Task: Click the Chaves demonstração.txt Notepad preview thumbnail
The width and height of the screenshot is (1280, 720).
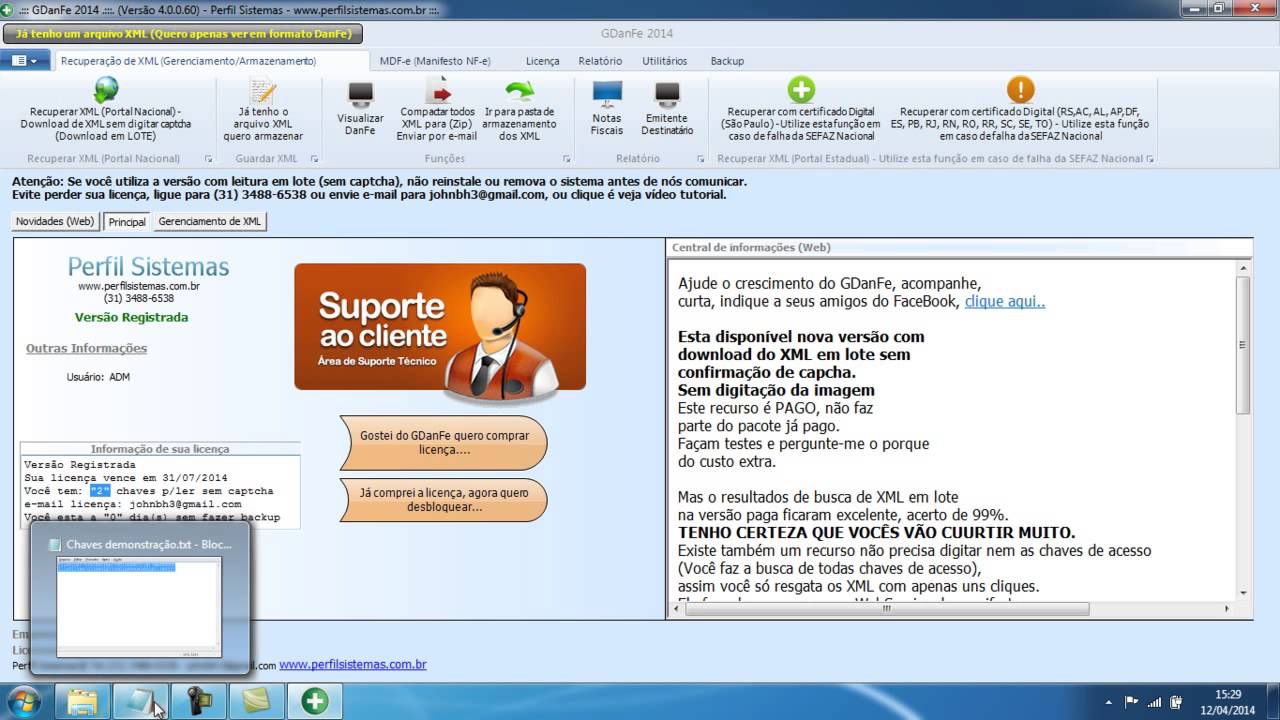Action: (139, 607)
